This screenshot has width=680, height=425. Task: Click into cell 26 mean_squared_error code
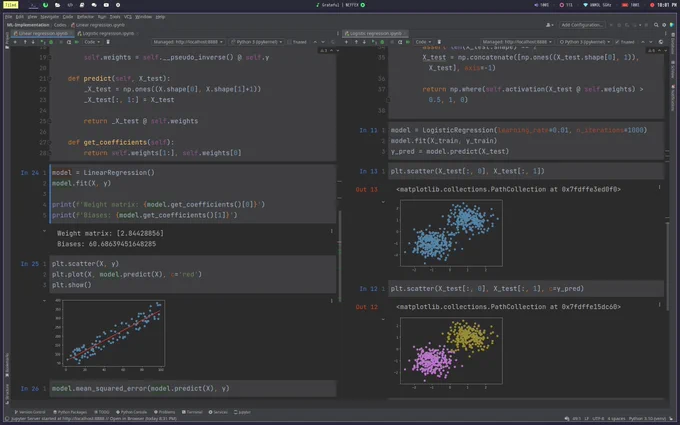193,389
